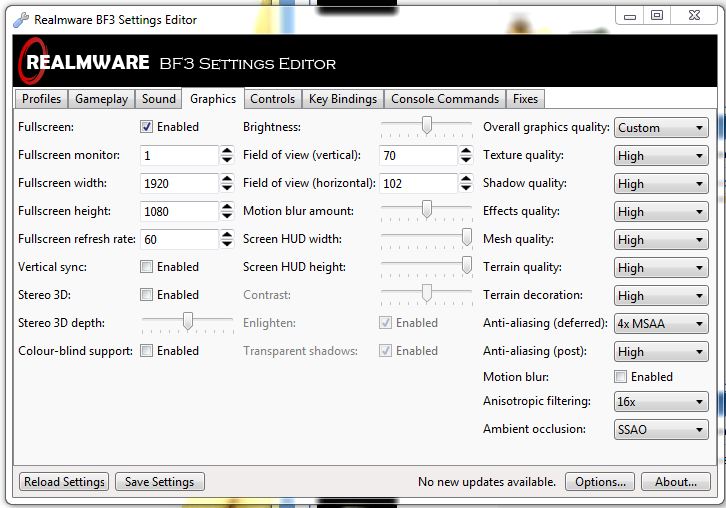726x508 pixels.
Task: Open the Fixes tab
Action: (x=526, y=99)
